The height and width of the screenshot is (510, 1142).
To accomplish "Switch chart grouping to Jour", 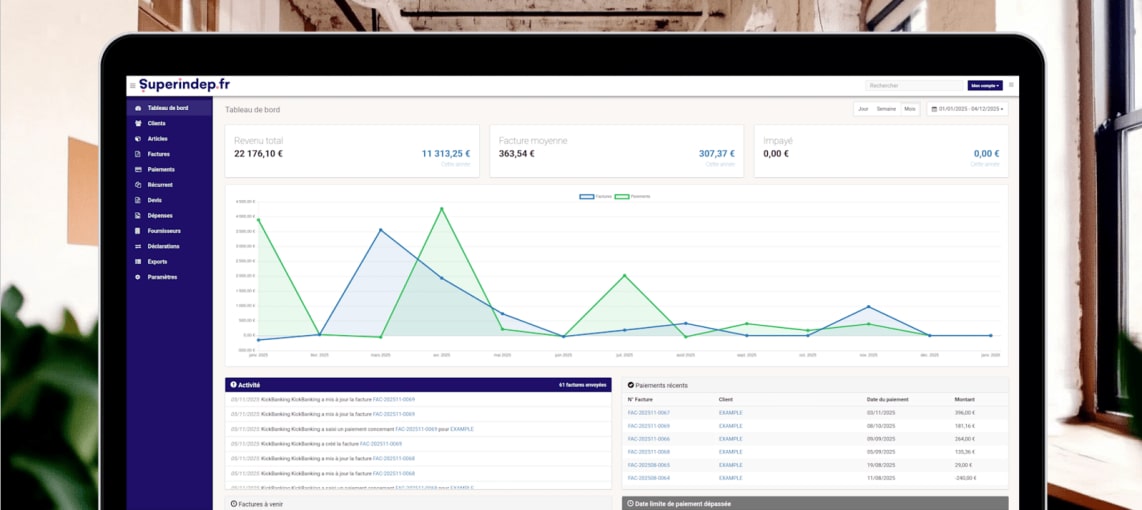I will click(x=863, y=109).
